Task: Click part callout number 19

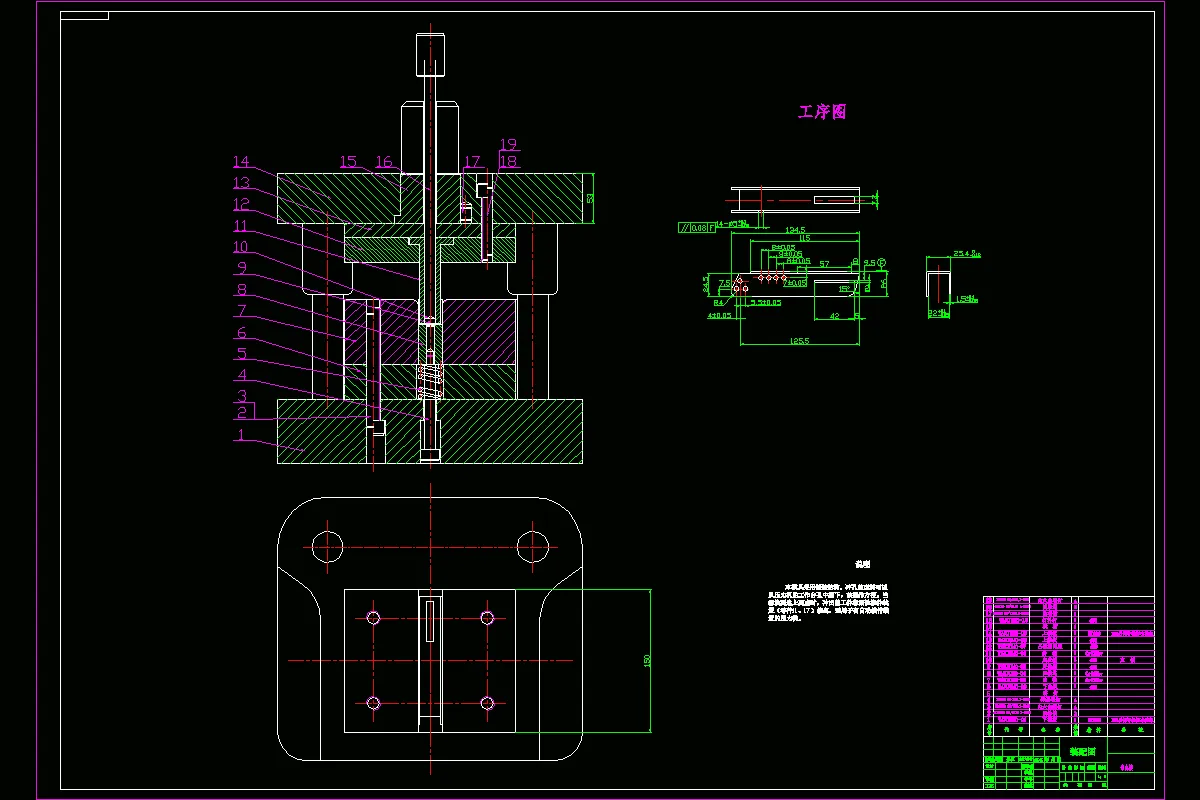Action: (x=508, y=144)
